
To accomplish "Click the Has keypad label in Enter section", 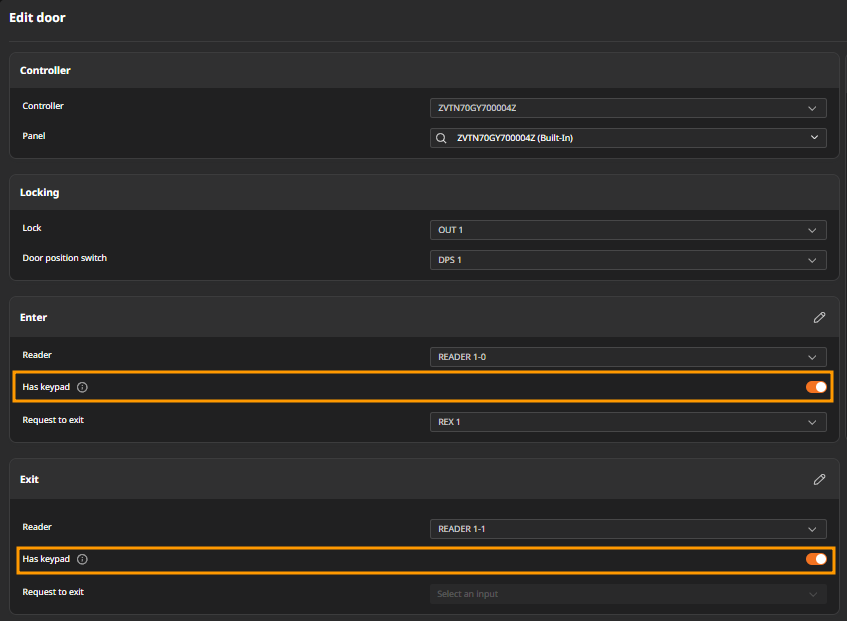I will pyautogui.click(x=46, y=387).
